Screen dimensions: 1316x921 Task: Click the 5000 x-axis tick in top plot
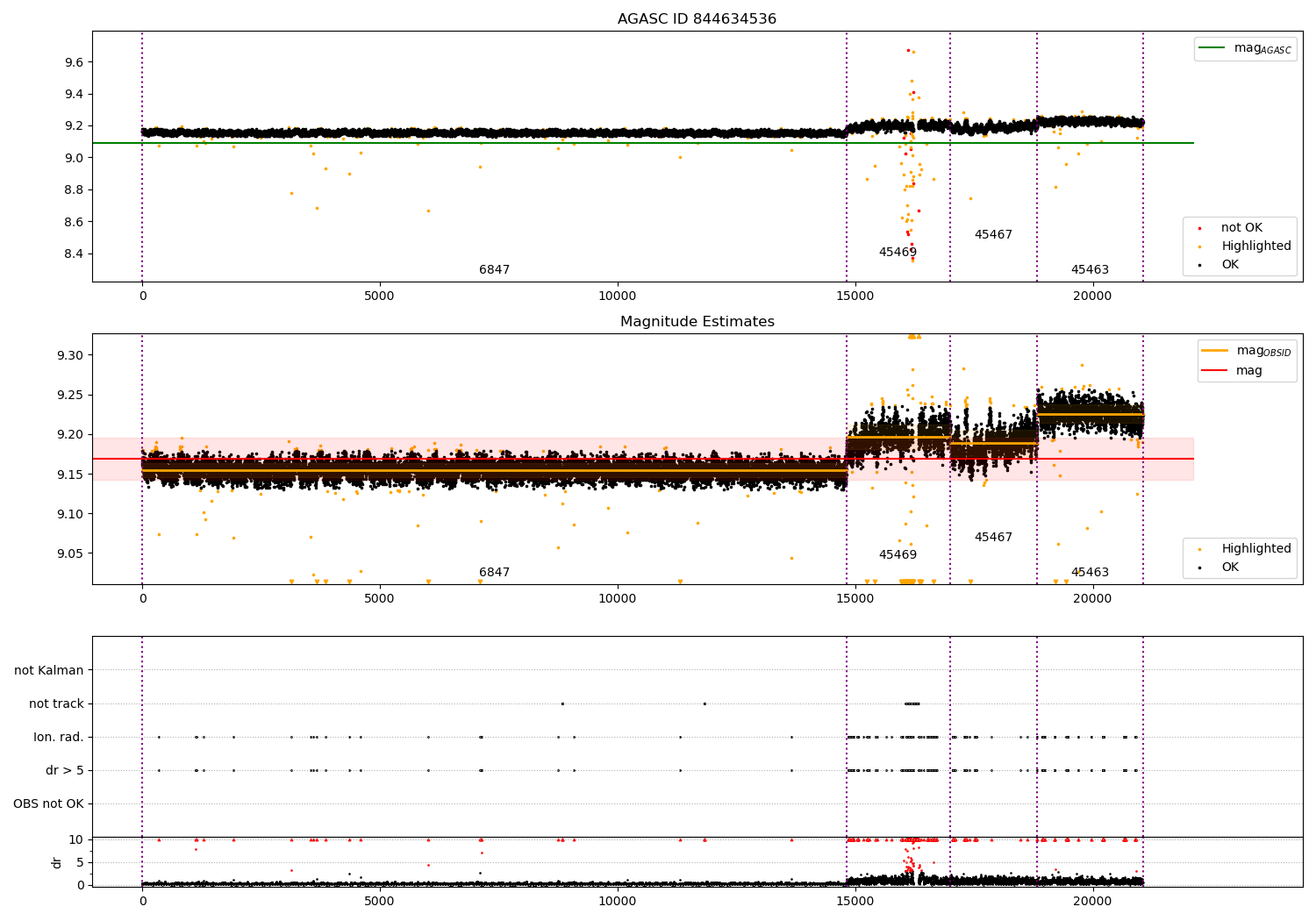click(380, 296)
